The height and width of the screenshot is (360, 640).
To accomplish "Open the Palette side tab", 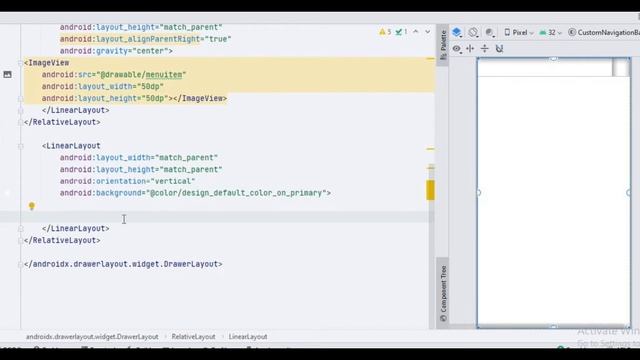I will [443, 45].
